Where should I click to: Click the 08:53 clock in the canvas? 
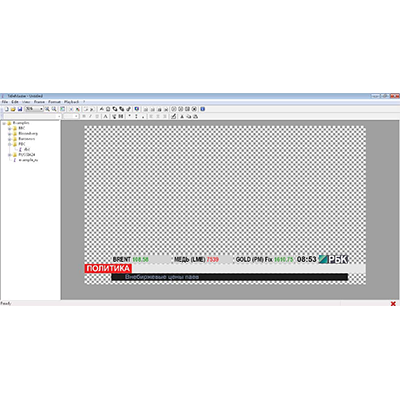(306, 259)
